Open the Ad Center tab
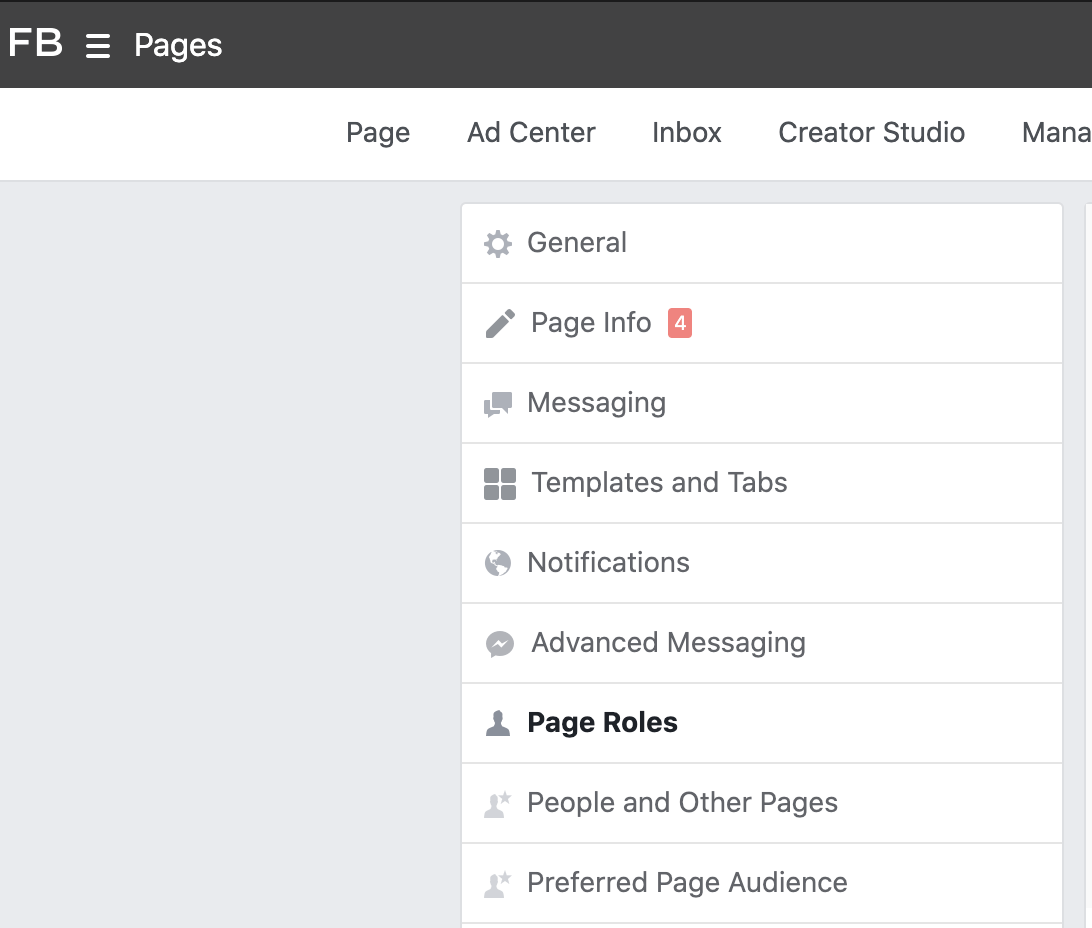 (x=531, y=133)
